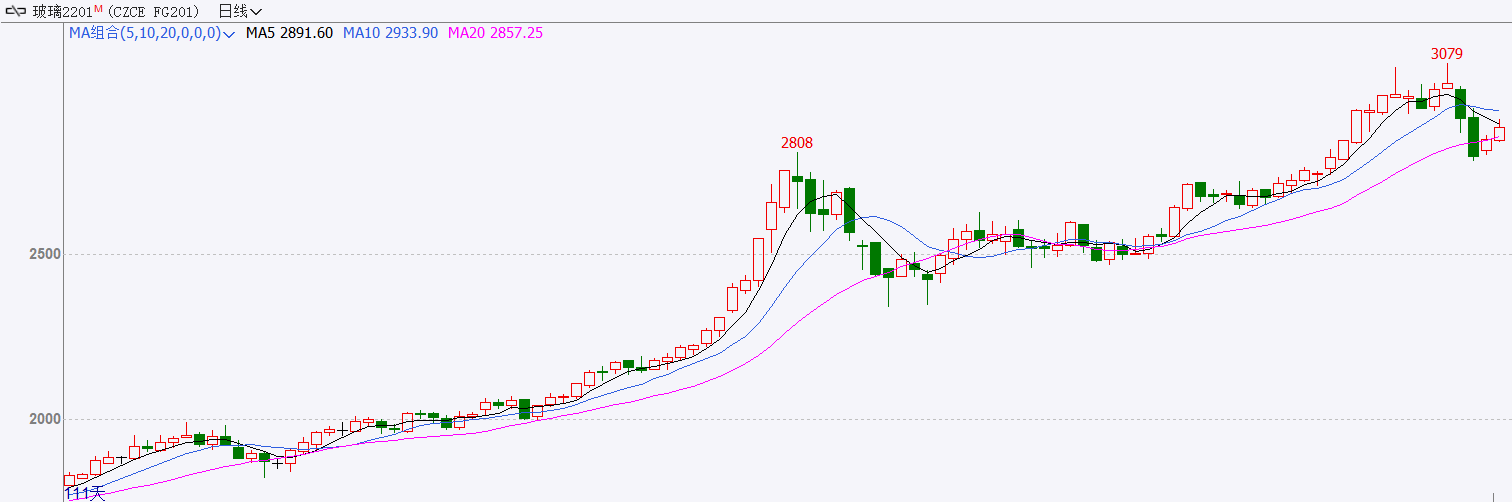1512x502 pixels.
Task: Click the 111天 day count label
Action: [x=85, y=493]
